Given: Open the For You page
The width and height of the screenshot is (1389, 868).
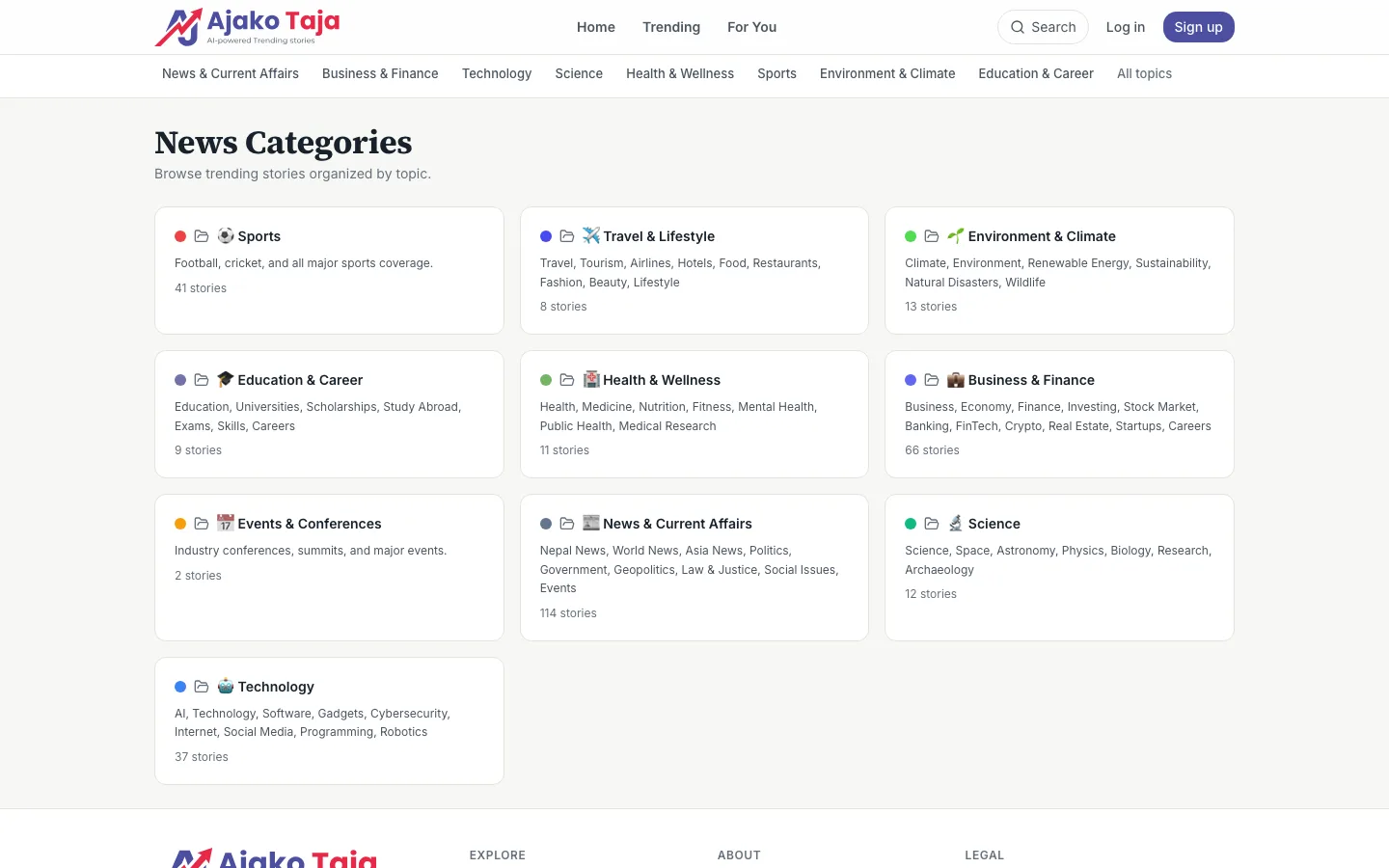Looking at the screenshot, I should [x=751, y=27].
